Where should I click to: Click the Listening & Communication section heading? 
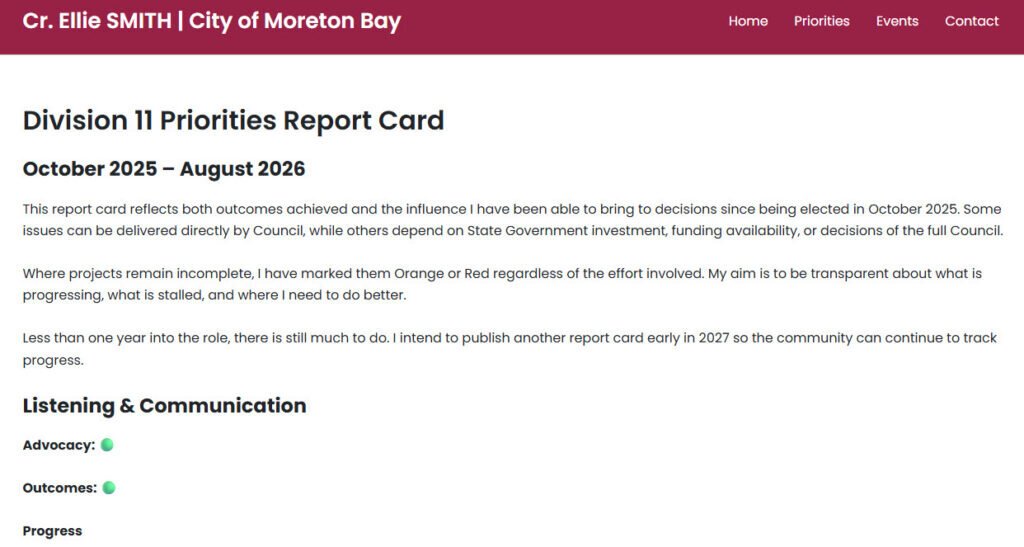(x=165, y=405)
